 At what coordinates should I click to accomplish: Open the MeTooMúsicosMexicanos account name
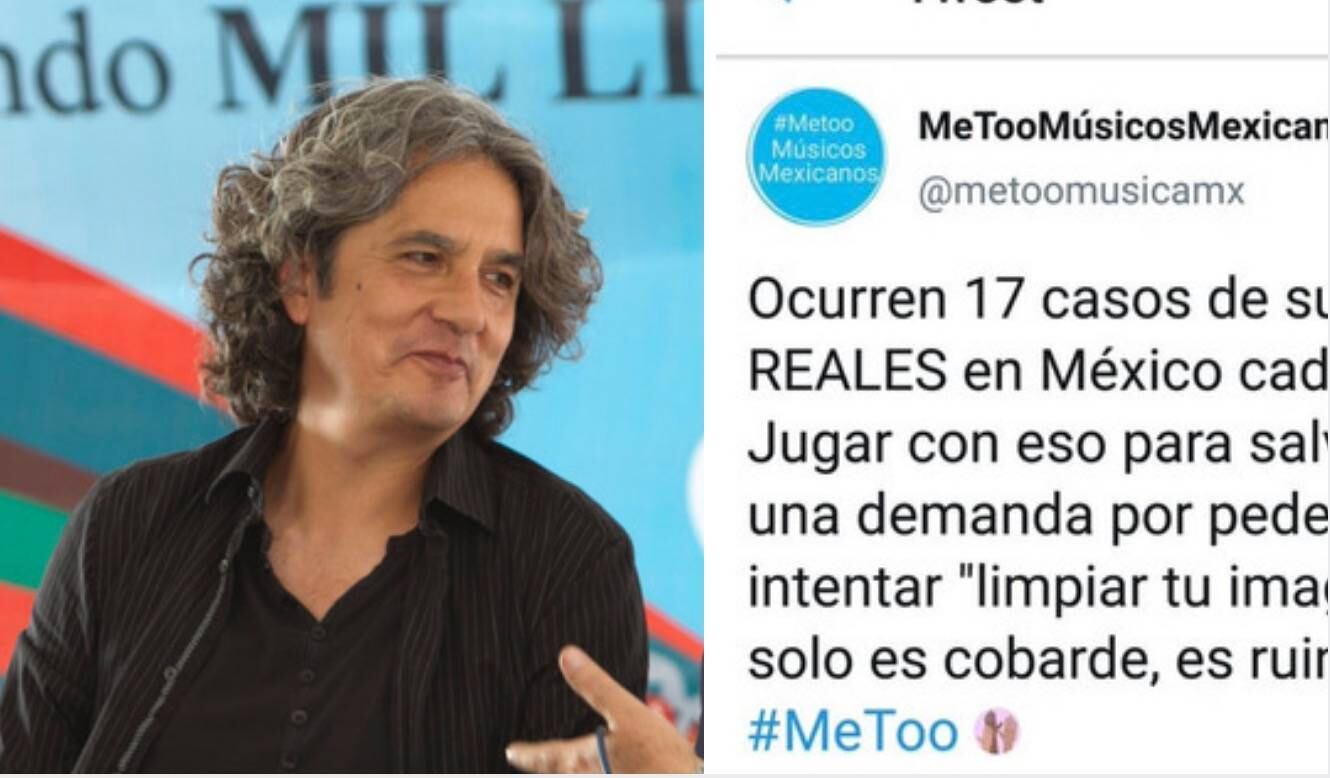(1123, 127)
